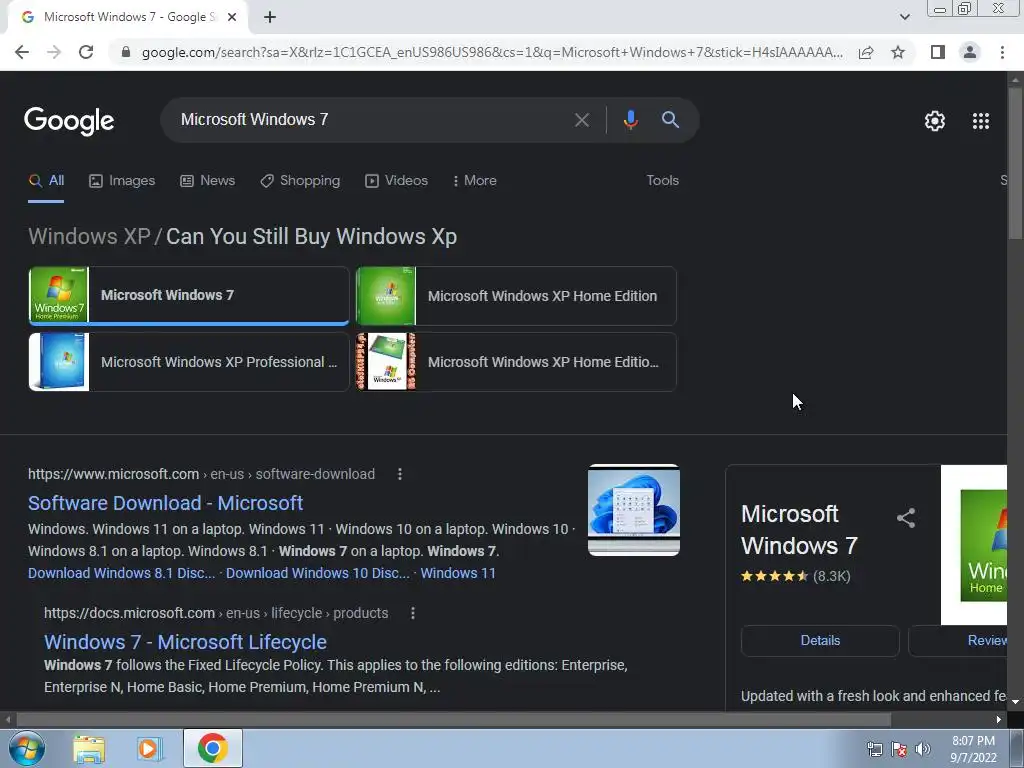
Task: Go back to the previous page
Action: coord(22,52)
